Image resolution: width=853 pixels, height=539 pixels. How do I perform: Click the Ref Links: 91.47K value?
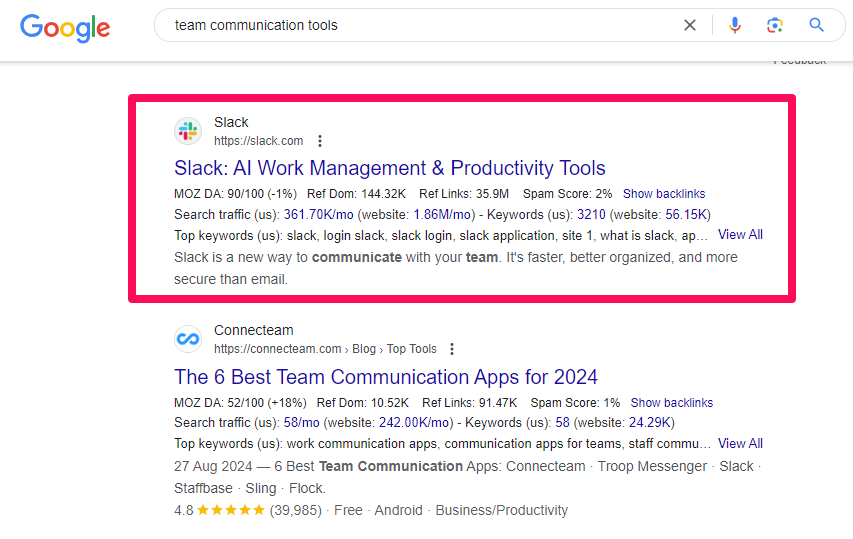(469, 402)
